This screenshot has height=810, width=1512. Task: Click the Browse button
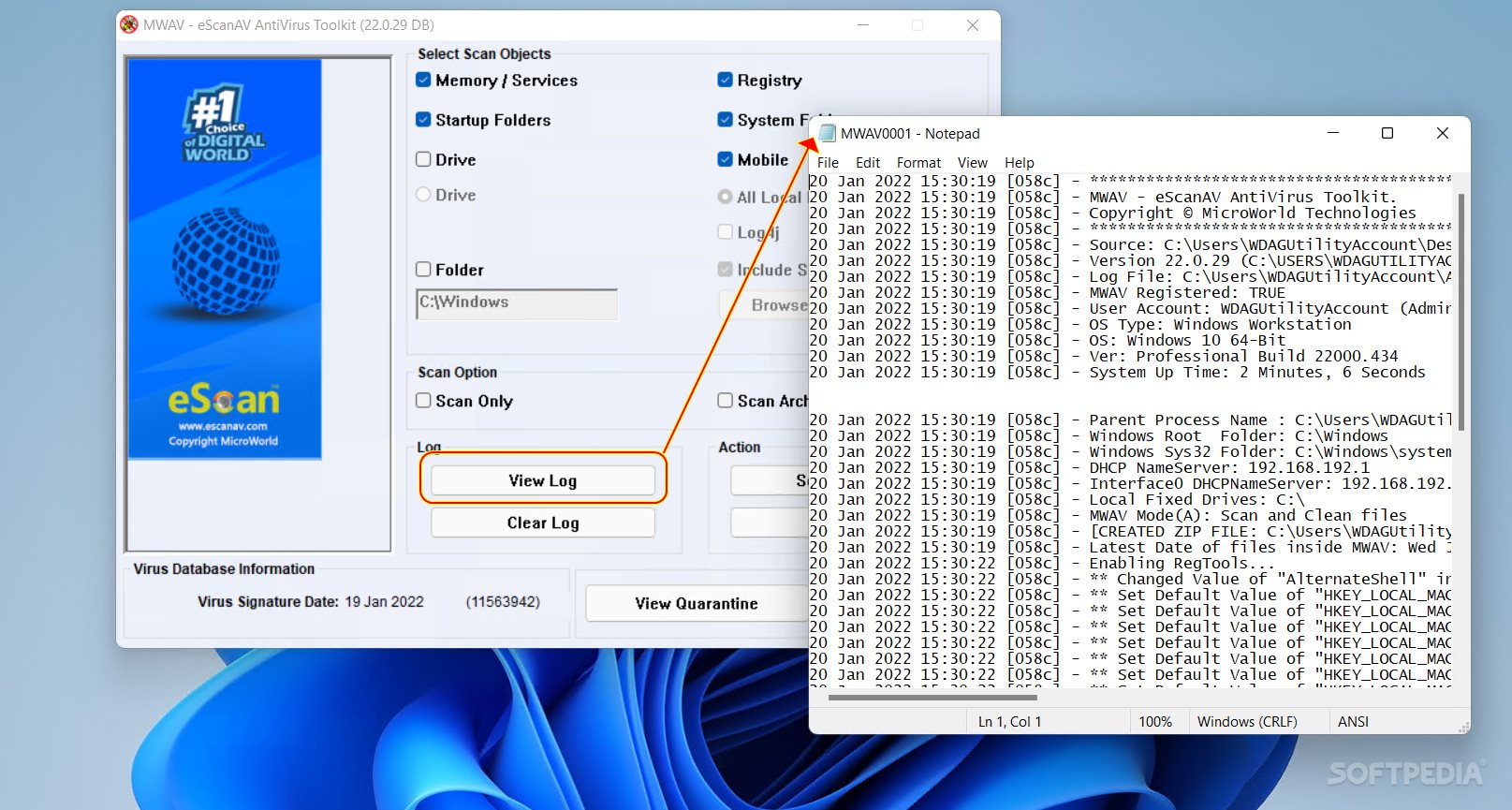[x=764, y=304]
